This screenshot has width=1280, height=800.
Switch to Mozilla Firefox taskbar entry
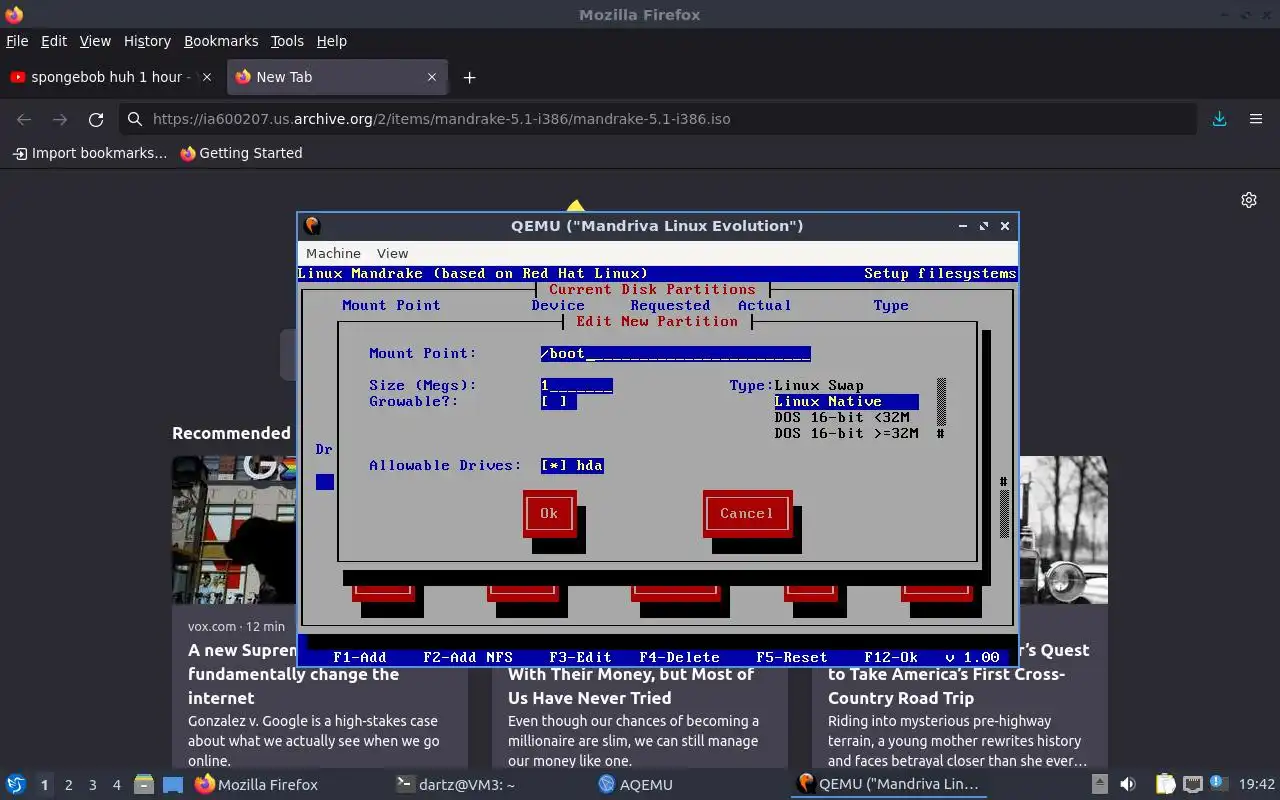click(257, 785)
